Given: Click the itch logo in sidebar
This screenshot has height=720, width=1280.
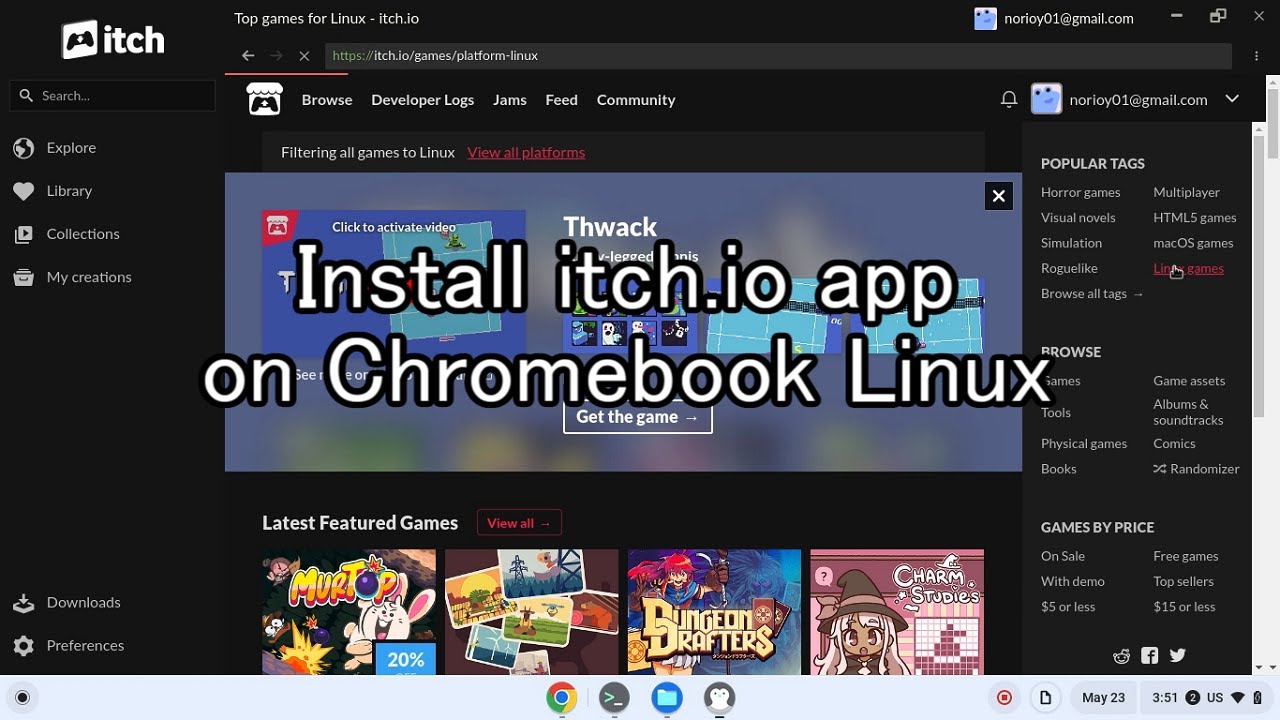Looking at the screenshot, I should point(113,40).
